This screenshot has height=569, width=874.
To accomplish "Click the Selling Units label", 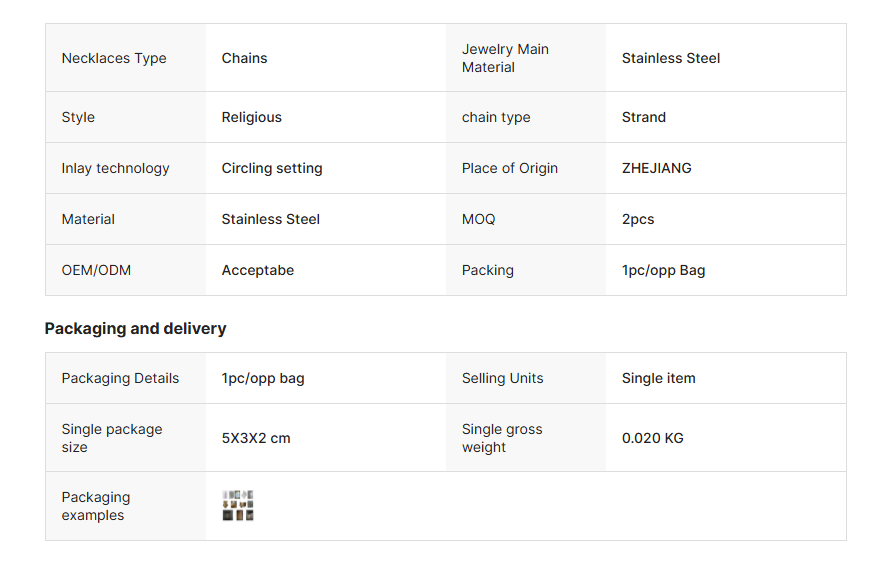I will point(502,378).
